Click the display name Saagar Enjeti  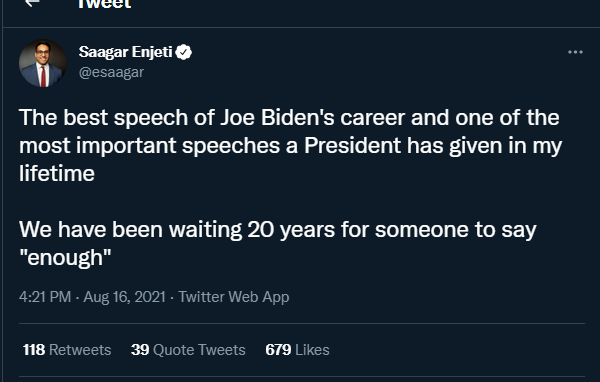click(126, 52)
